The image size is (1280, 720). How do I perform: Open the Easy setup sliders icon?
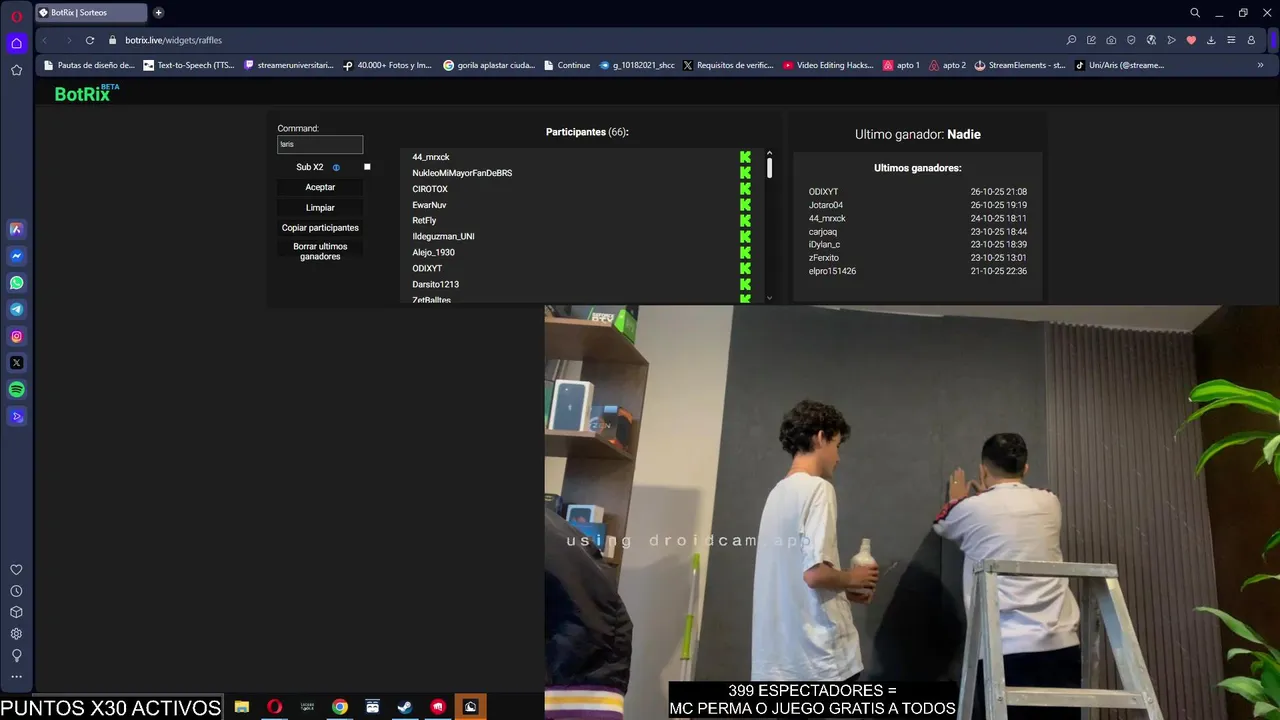(1231, 40)
